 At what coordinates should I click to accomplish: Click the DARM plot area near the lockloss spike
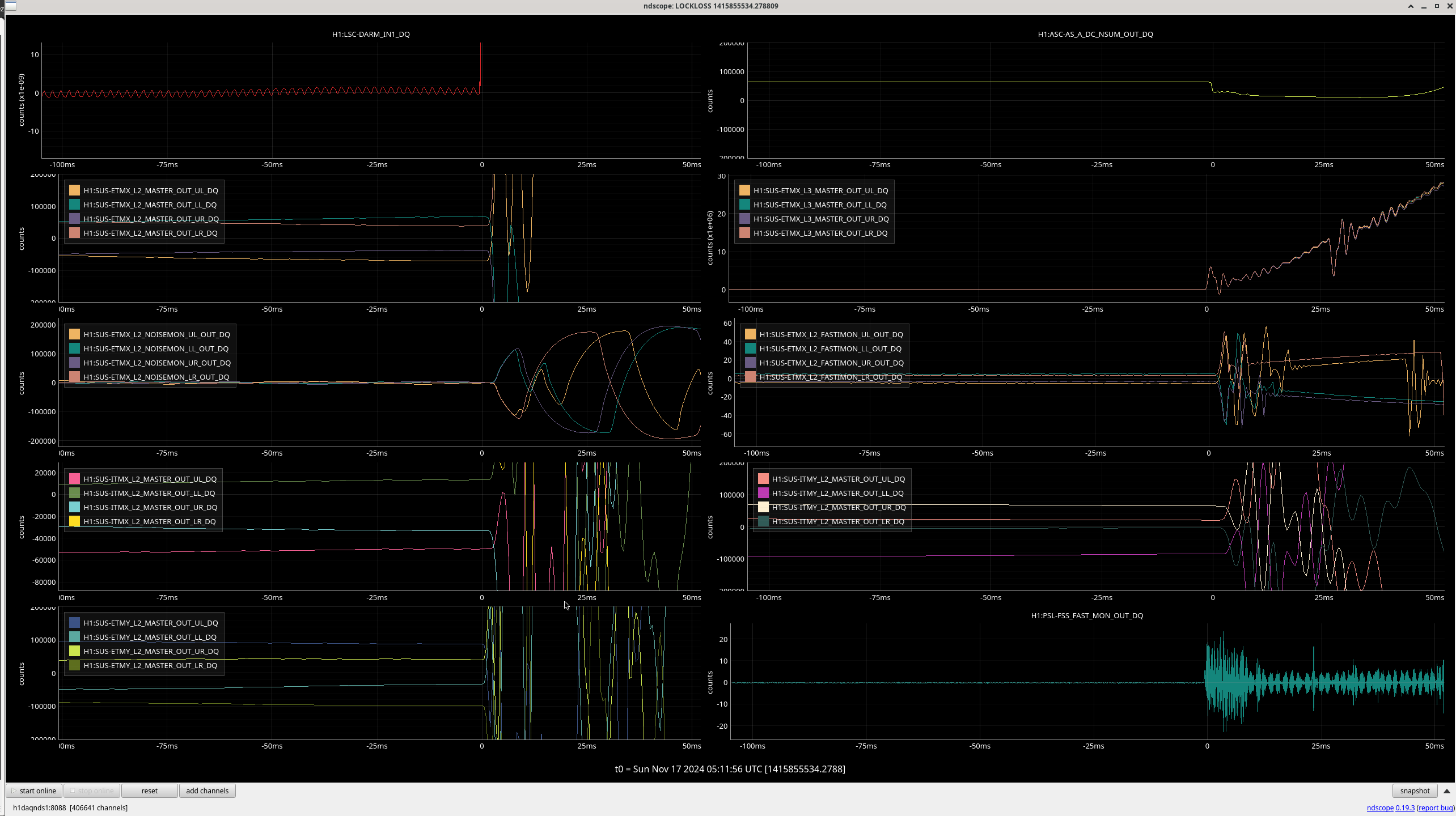[x=480, y=85]
